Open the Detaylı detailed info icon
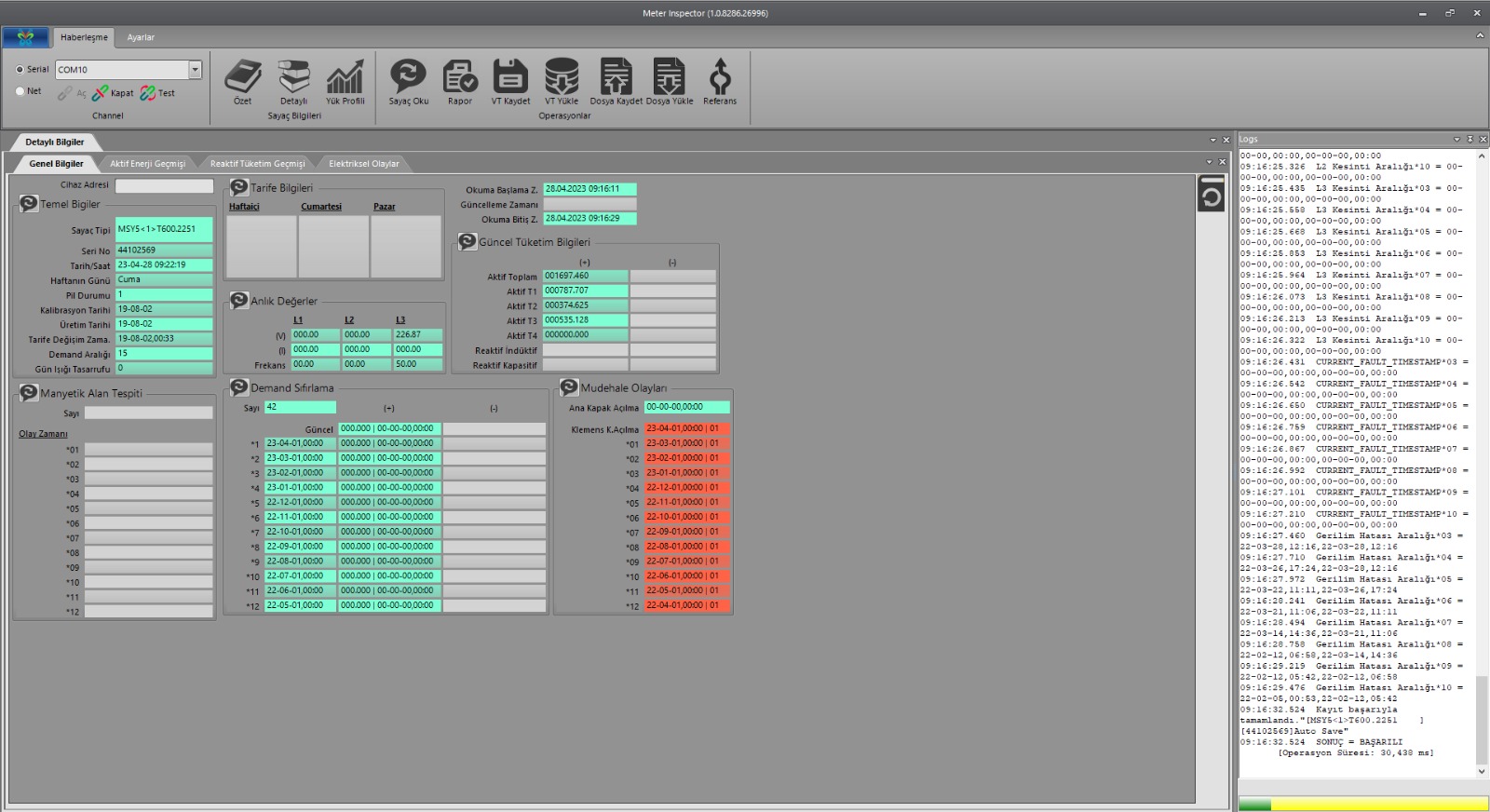The width and height of the screenshot is (1490, 812). (293, 77)
